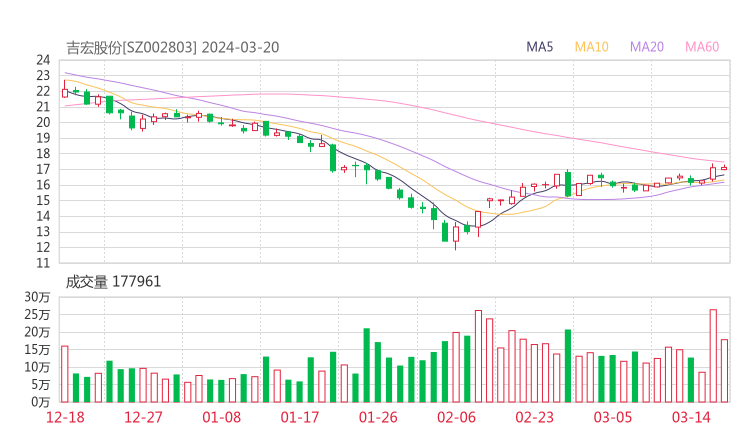740x440 pixels.
Task: Click the 25万 volume axis label
Action: pos(37,314)
